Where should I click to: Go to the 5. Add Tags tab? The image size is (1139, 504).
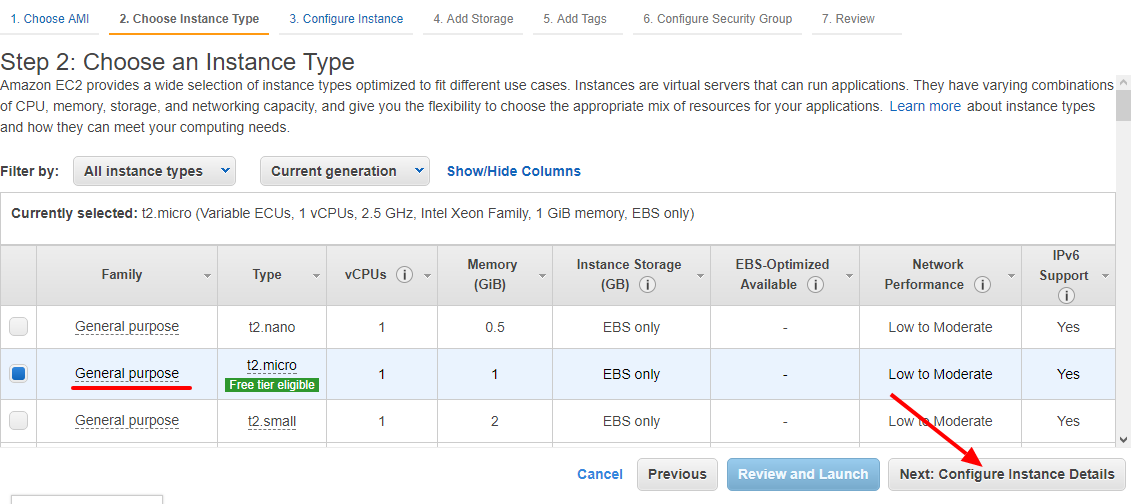[575, 19]
